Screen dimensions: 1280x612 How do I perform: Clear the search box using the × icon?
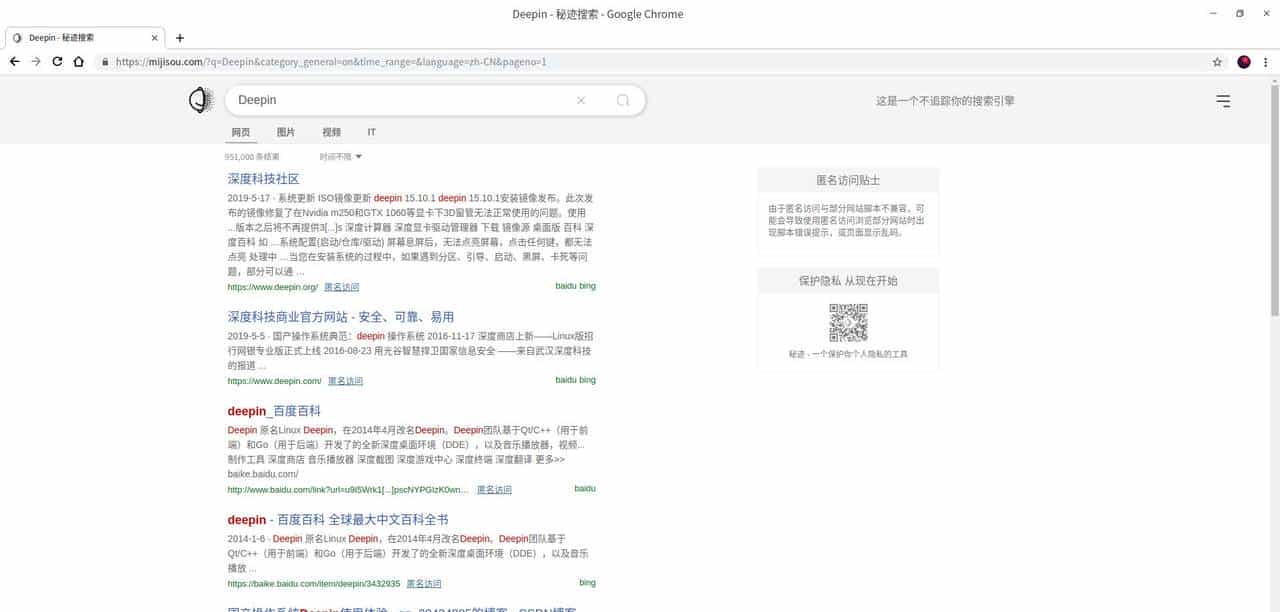[x=581, y=100]
